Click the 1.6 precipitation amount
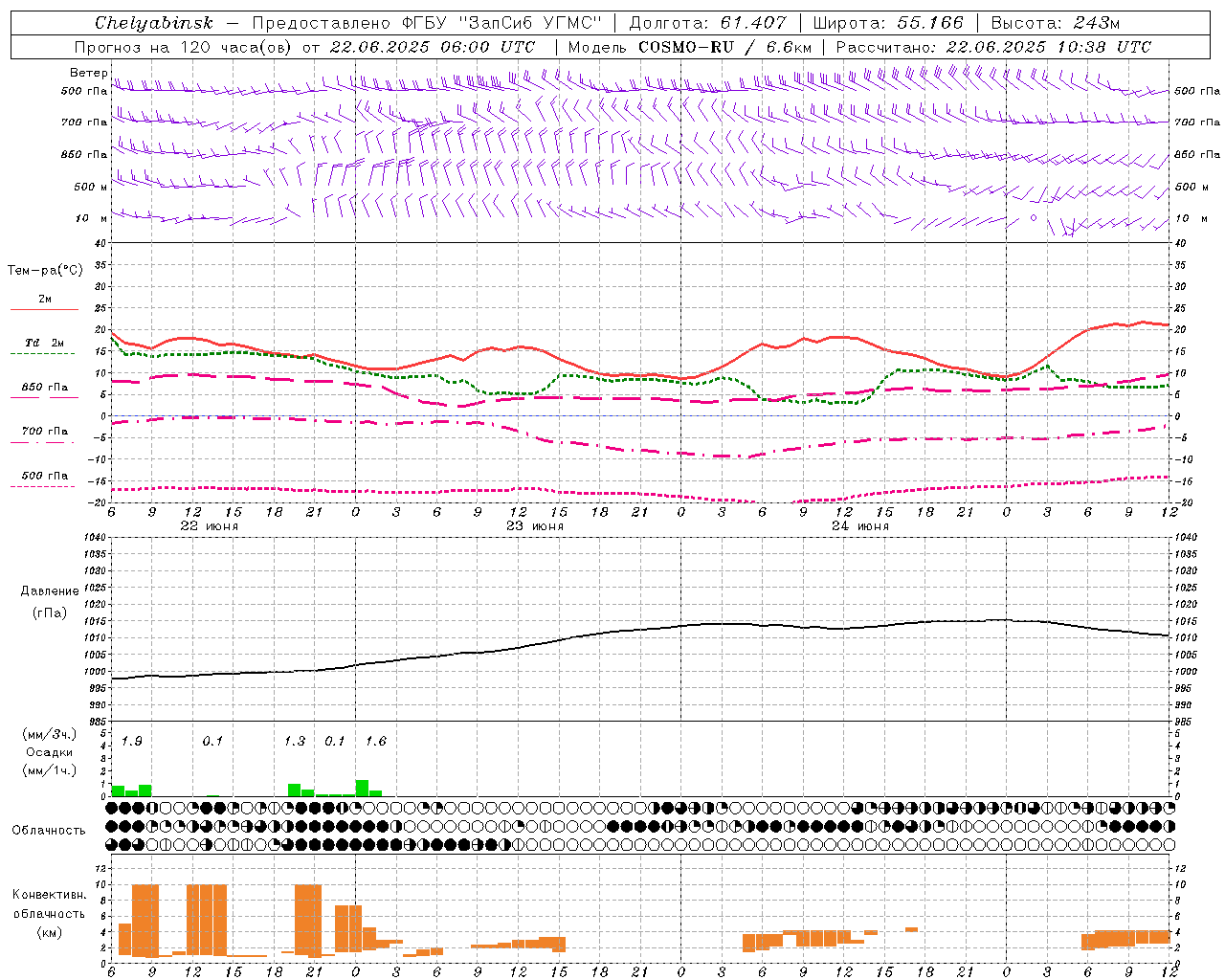 pos(376,742)
